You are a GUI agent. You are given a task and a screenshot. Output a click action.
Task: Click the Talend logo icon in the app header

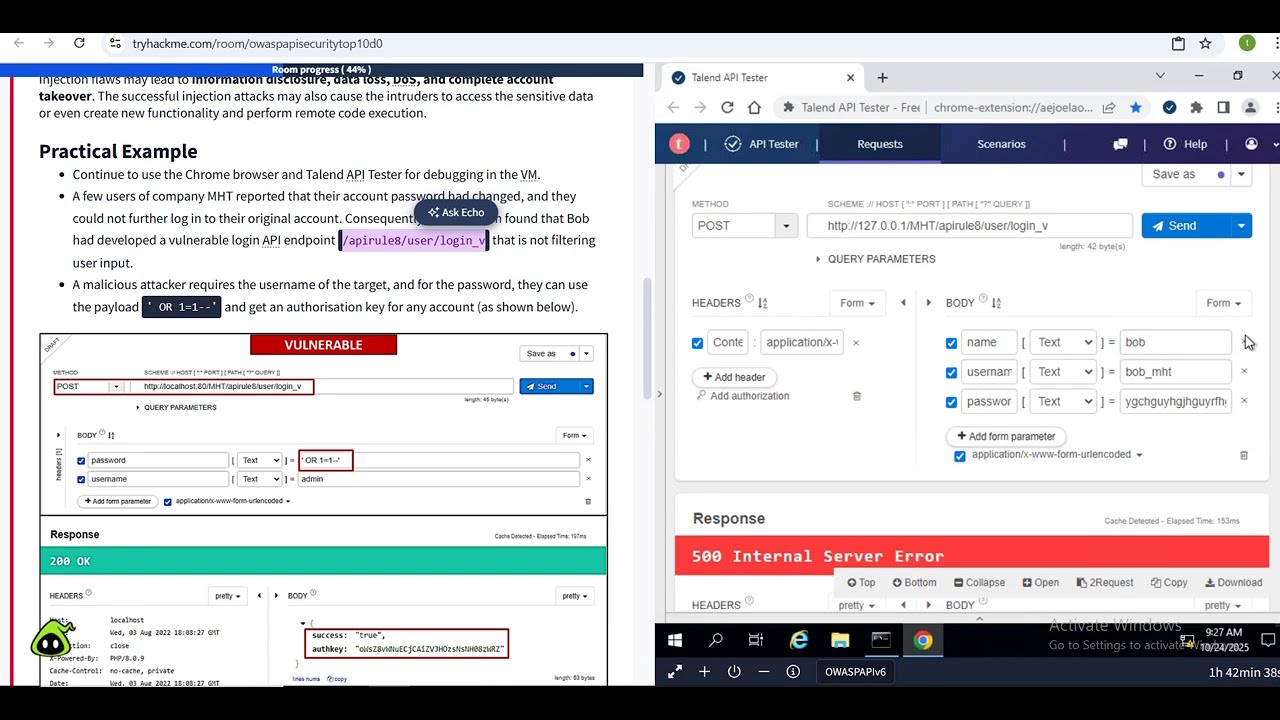pos(680,144)
